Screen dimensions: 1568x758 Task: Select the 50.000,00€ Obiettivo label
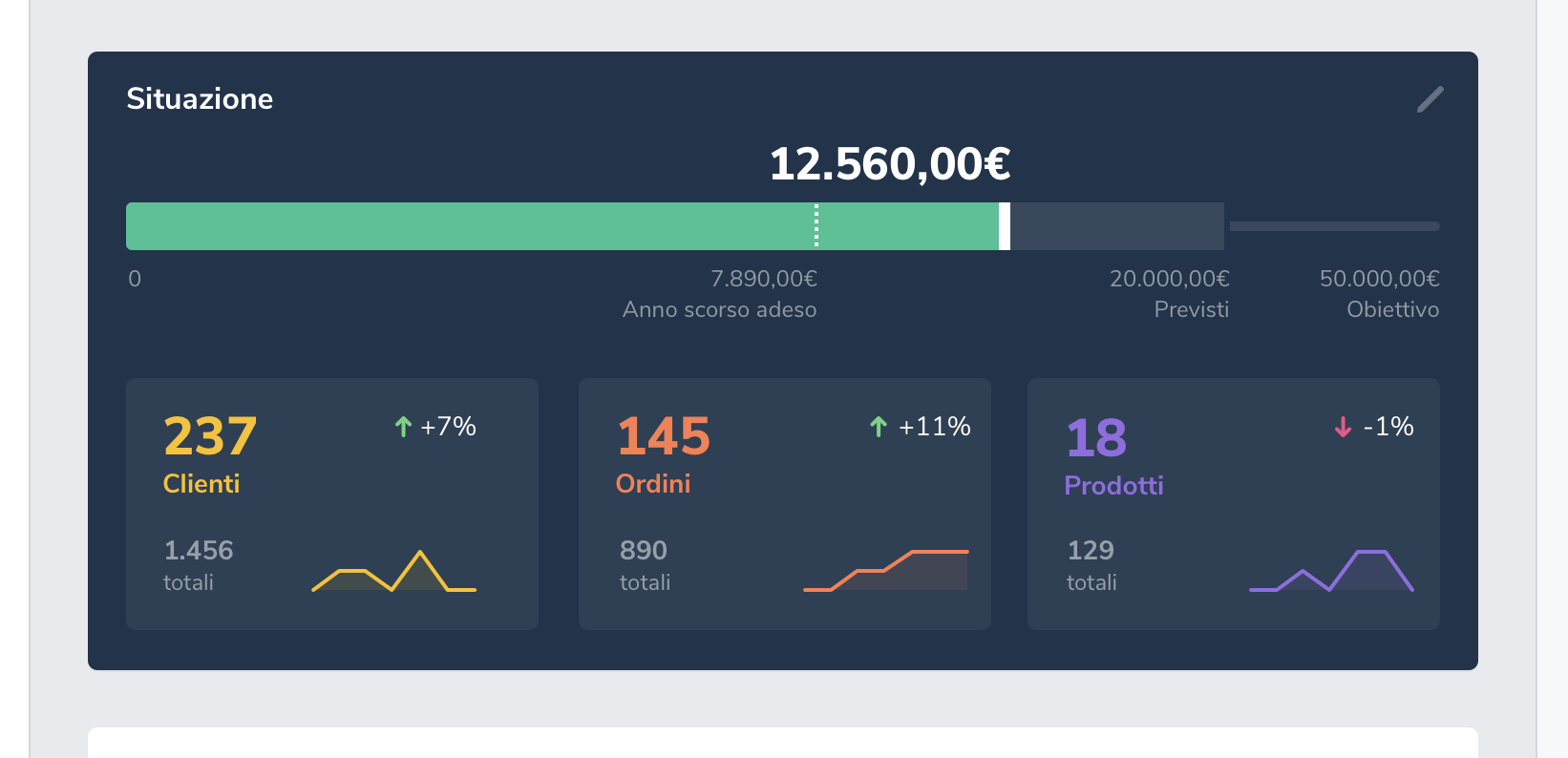[x=1379, y=293]
